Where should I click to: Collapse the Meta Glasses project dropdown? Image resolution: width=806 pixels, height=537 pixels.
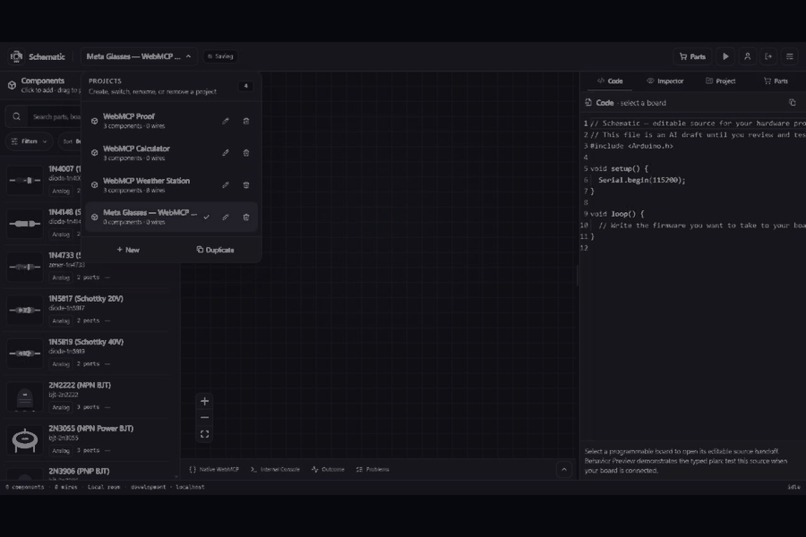click(x=138, y=57)
